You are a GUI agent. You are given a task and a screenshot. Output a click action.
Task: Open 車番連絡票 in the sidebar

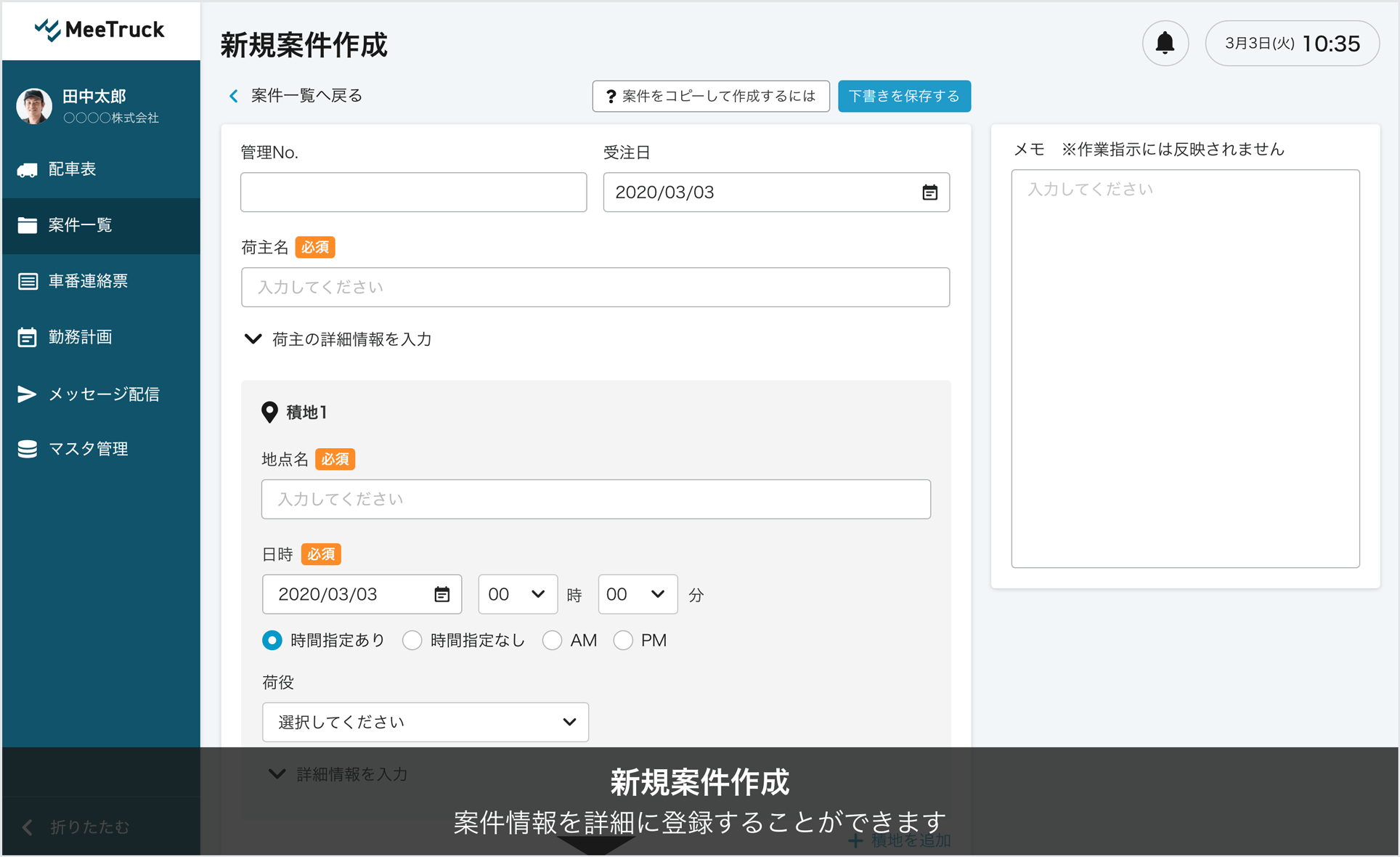(87, 281)
